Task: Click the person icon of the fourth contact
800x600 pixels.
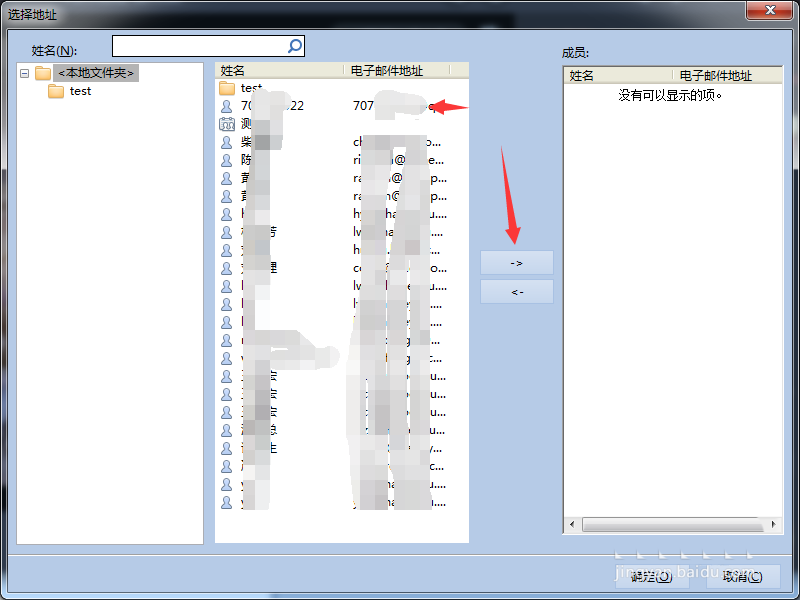Action: [226, 160]
